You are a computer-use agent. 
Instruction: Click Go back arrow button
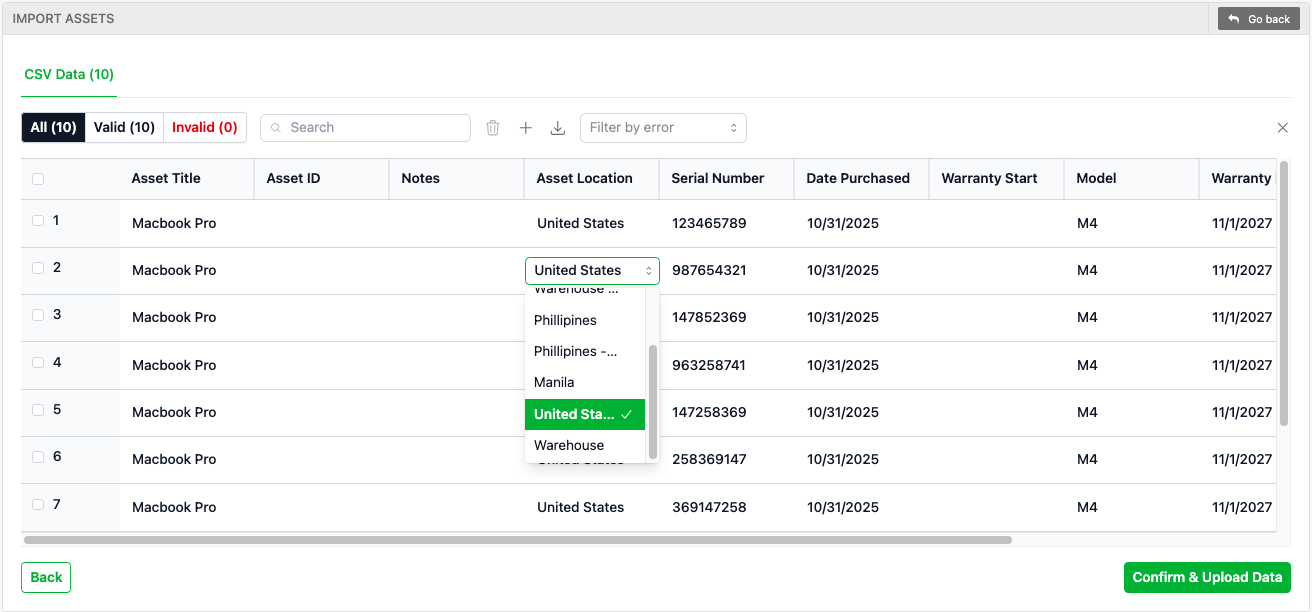click(x=1258, y=19)
